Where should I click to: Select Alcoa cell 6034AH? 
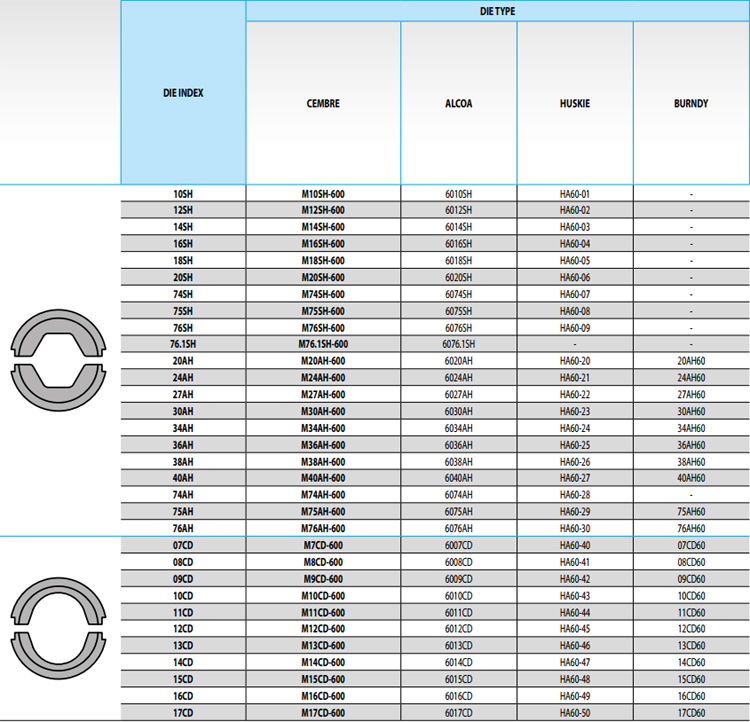(x=459, y=428)
